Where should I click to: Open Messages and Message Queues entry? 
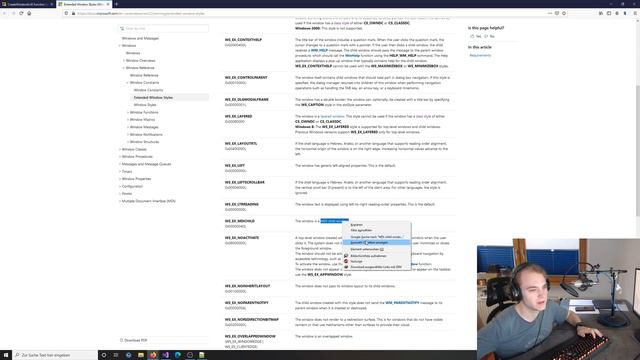(x=146, y=164)
